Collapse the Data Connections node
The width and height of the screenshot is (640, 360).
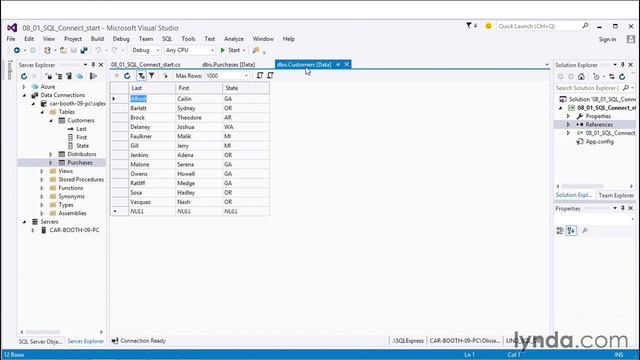24,95
